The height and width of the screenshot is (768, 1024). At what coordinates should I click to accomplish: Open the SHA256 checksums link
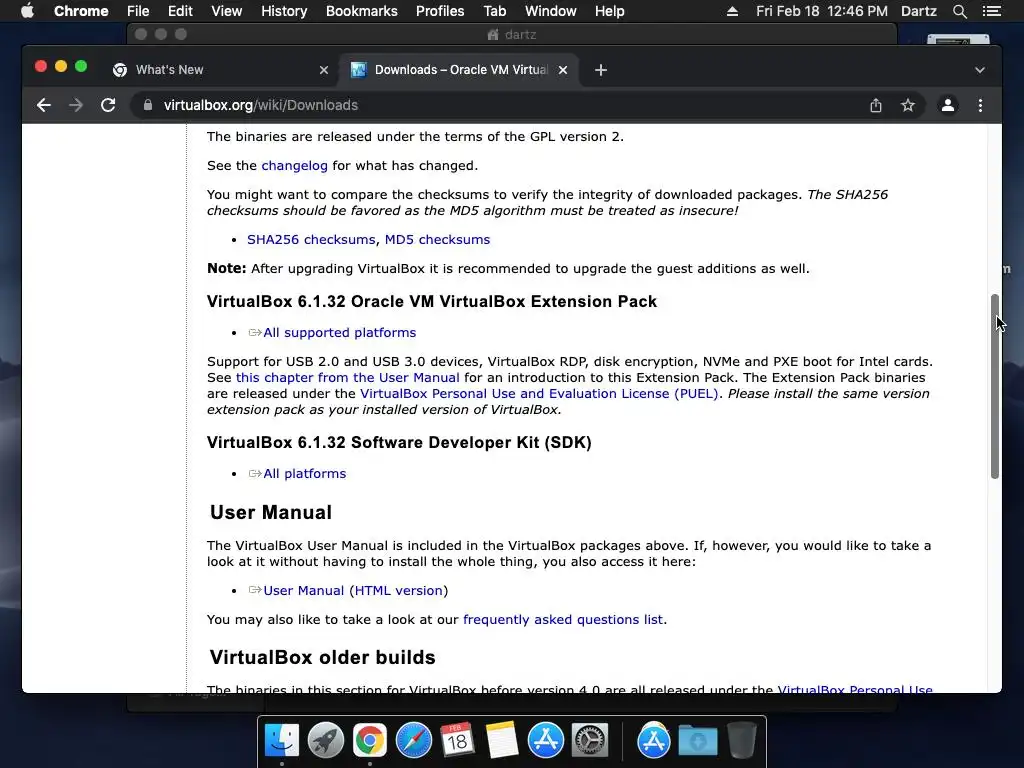[311, 240]
